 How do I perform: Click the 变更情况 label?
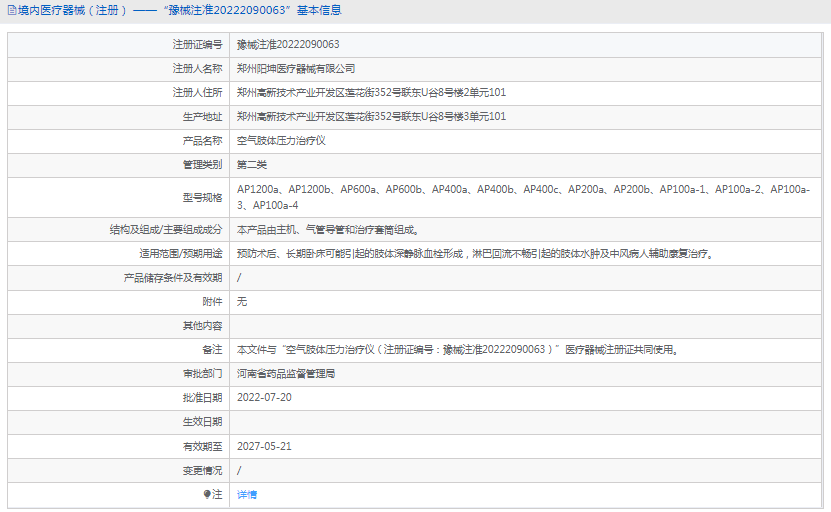pos(202,471)
